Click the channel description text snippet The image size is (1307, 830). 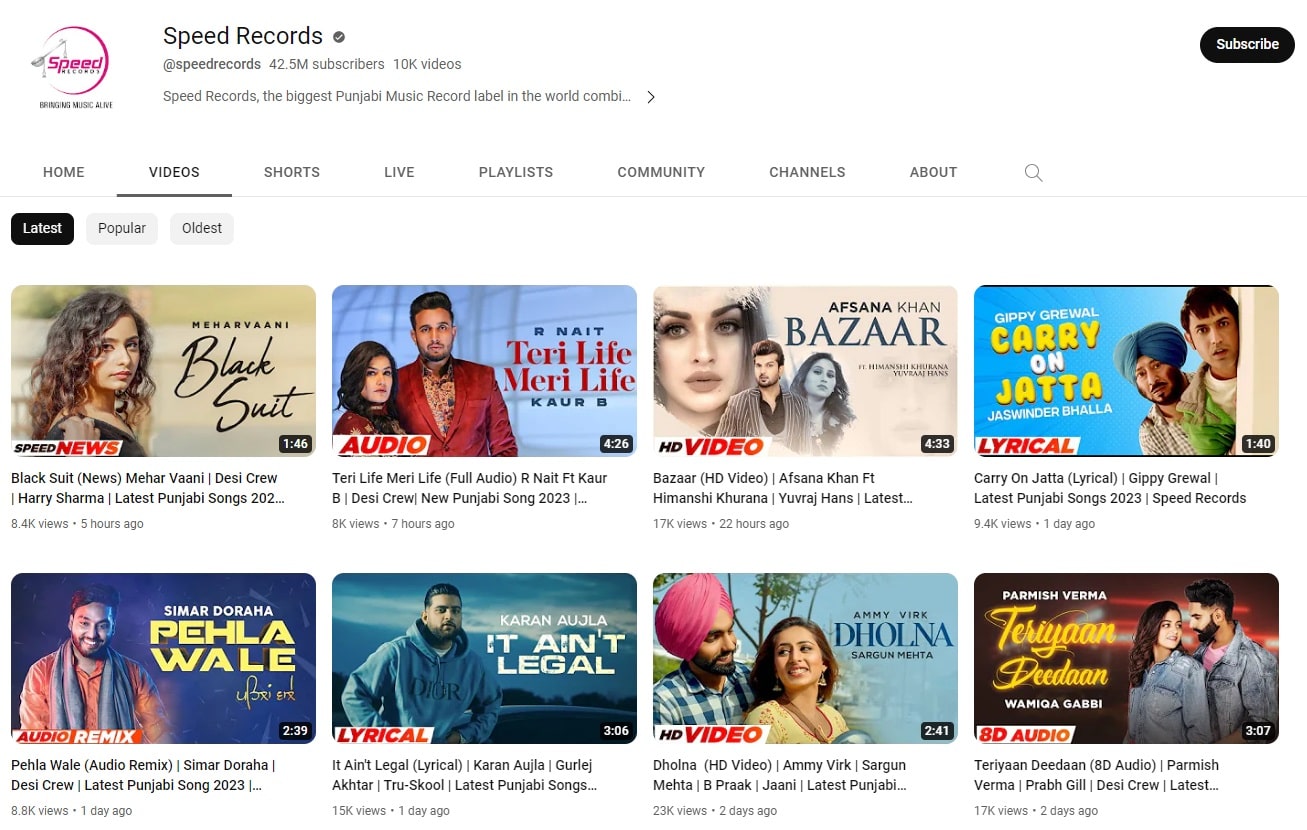coord(397,97)
